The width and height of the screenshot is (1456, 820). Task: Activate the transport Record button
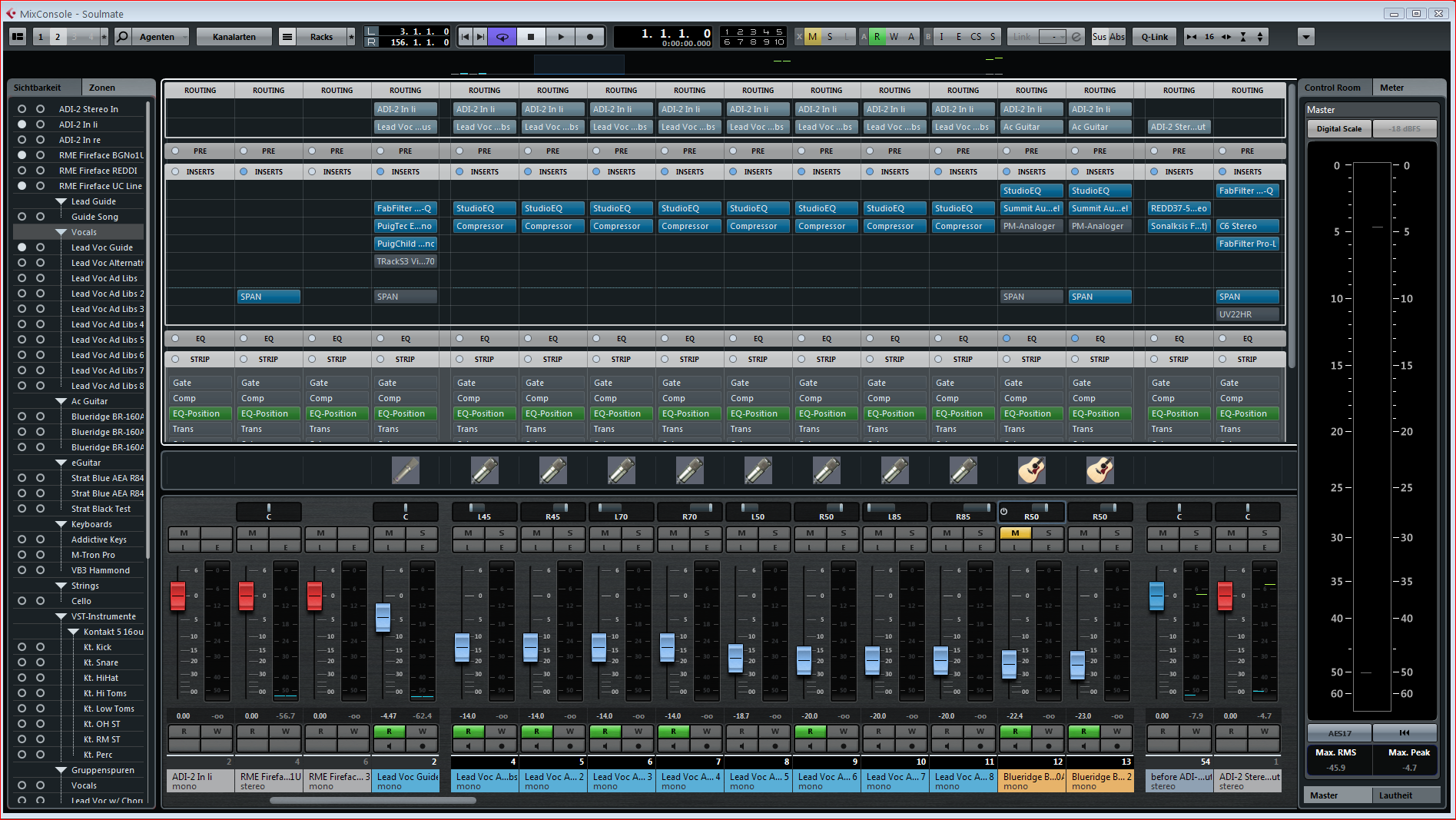pyautogui.click(x=590, y=37)
